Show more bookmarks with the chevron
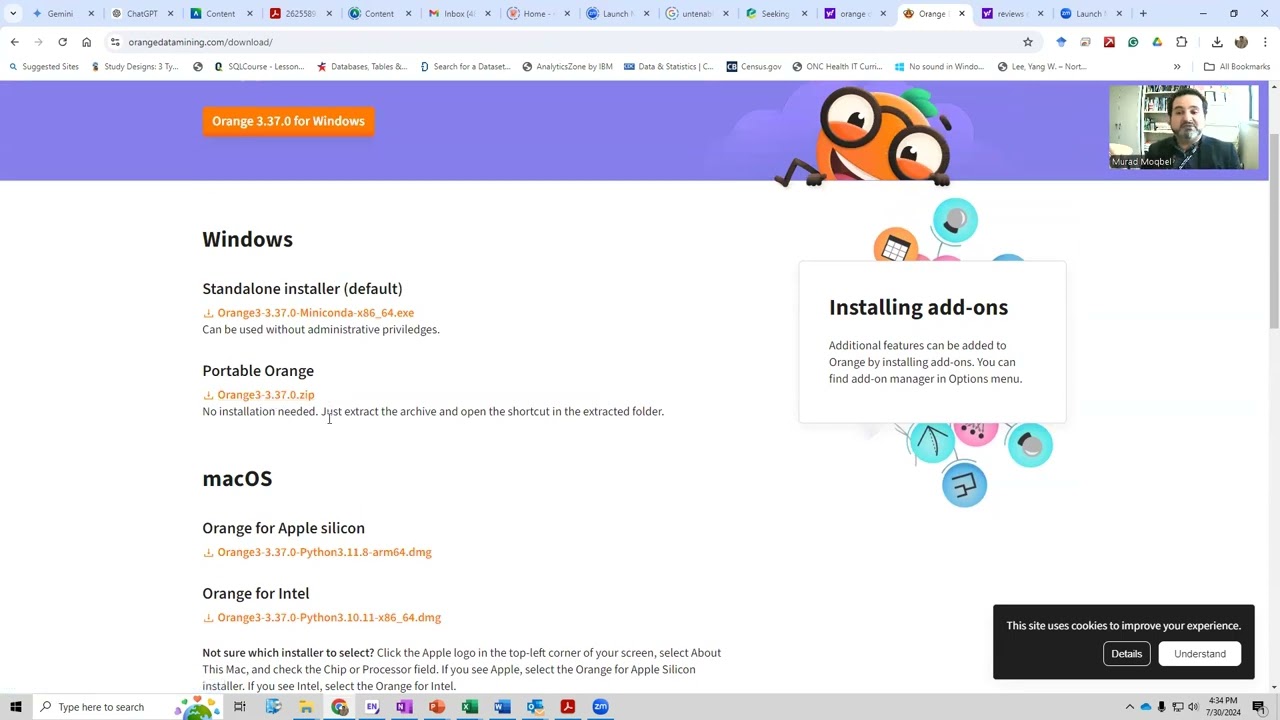This screenshot has width=1280, height=720. click(1177, 67)
